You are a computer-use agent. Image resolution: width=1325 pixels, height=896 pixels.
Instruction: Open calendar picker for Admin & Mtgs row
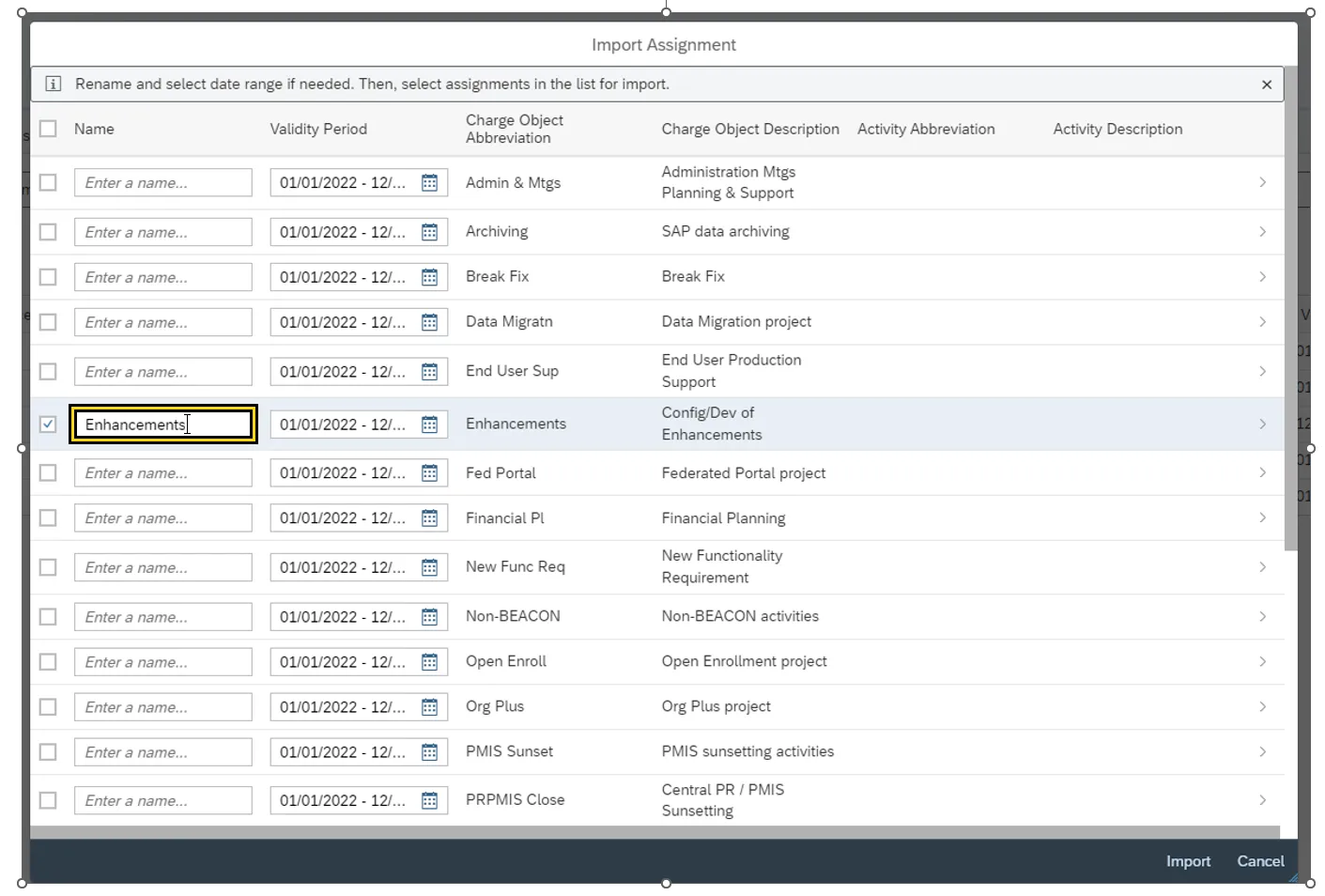429,183
